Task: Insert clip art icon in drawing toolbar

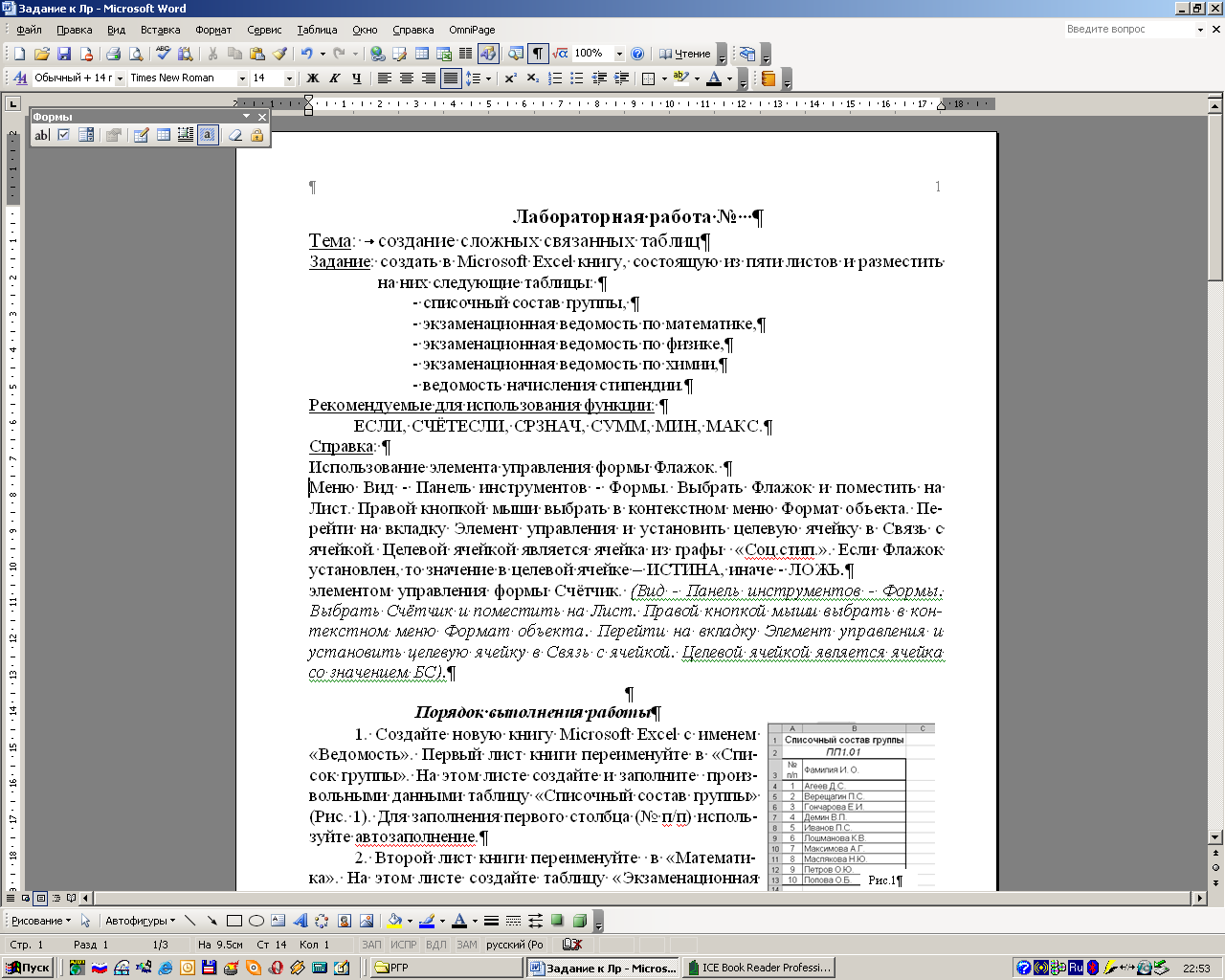Action: [x=344, y=921]
